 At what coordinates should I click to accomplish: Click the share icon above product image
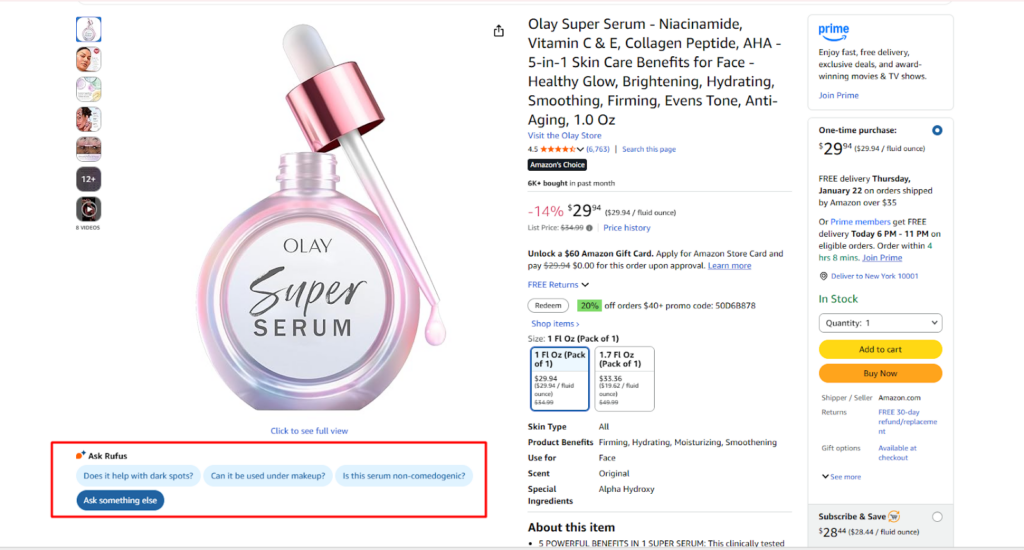499,31
